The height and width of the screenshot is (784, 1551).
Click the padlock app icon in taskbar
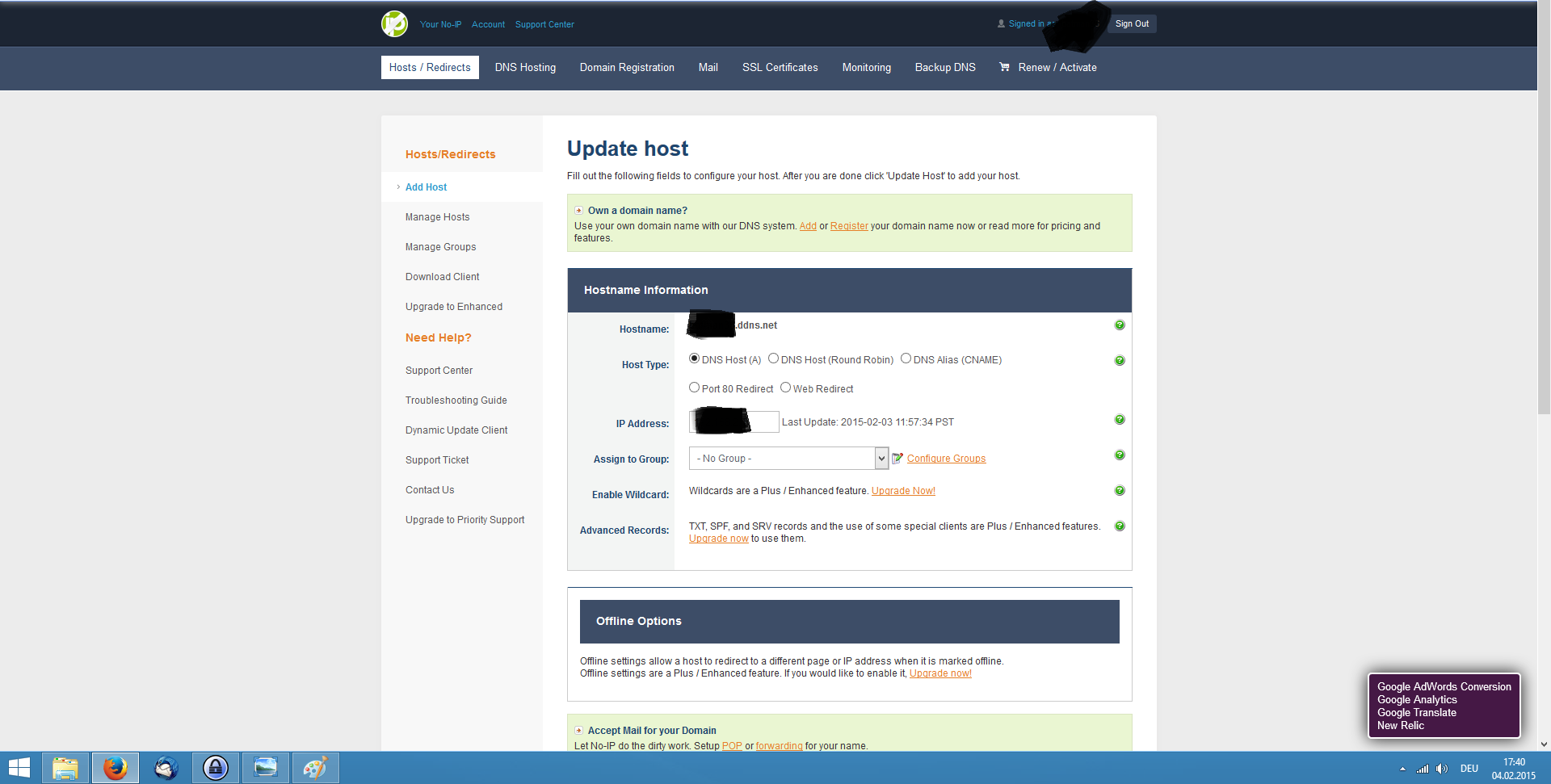pyautogui.click(x=216, y=768)
